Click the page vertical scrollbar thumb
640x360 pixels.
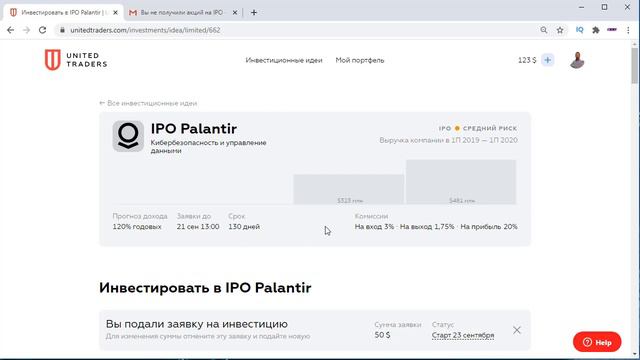pos(635,65)
